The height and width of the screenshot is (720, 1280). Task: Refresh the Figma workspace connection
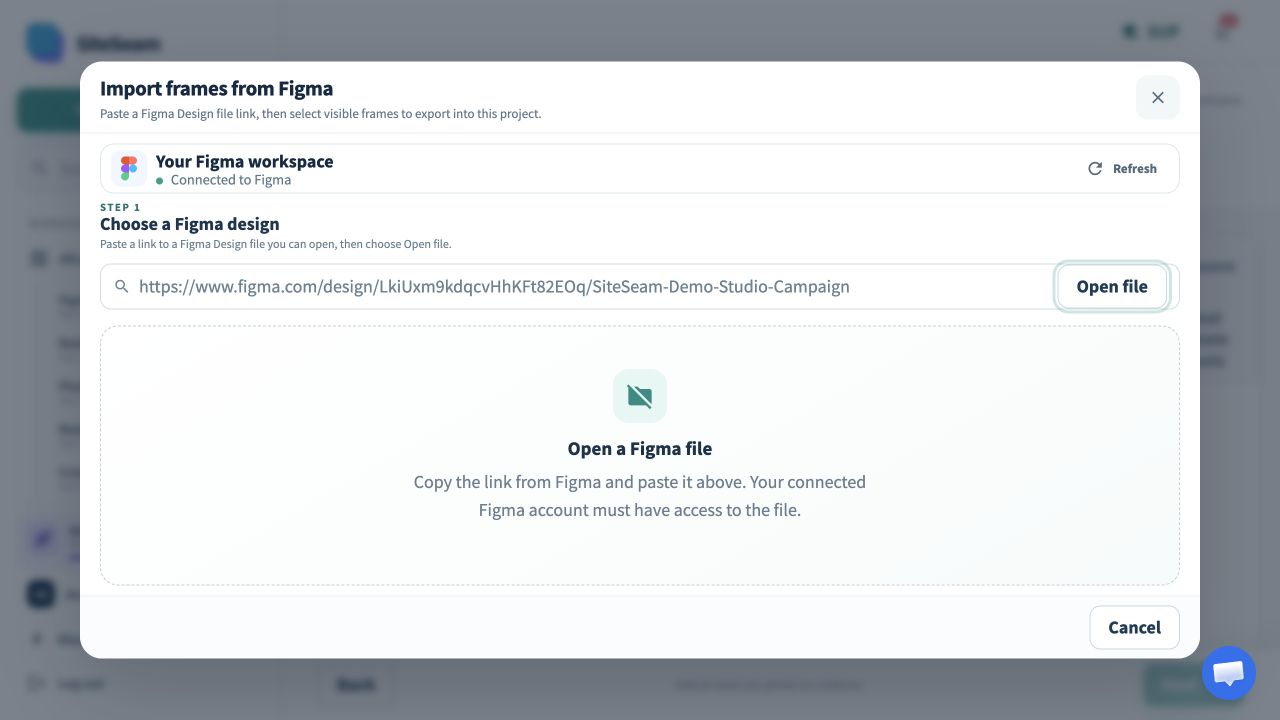[x=1122, y=169]
